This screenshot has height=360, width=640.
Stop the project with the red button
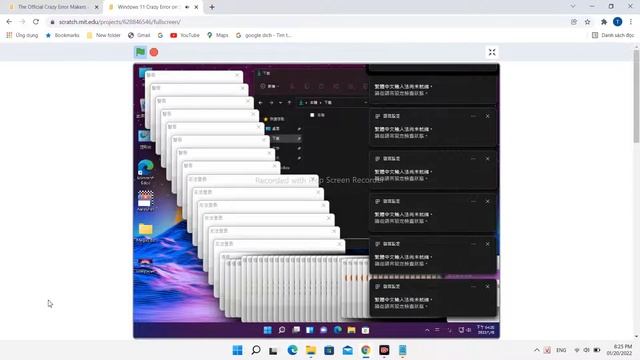click(154, 52)
